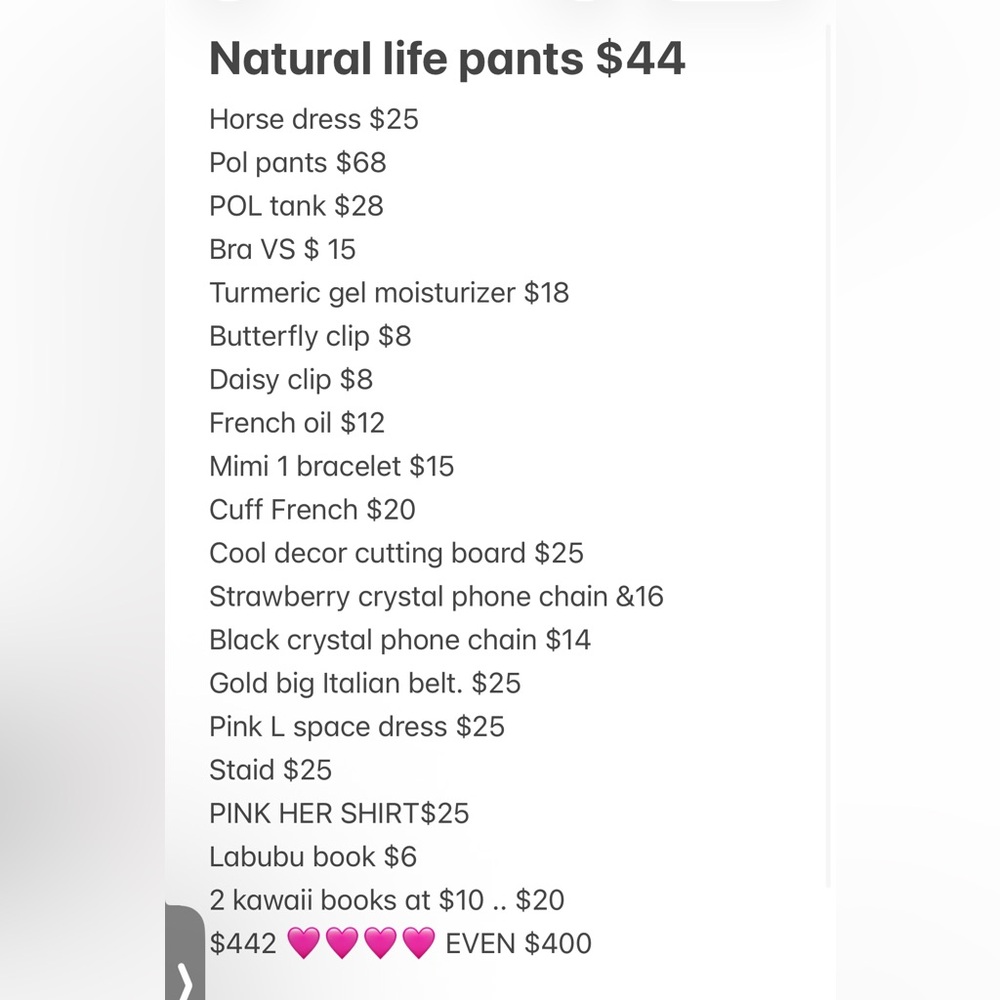Click 'Cool decor cutting board $25' line

tap(396, 553)
